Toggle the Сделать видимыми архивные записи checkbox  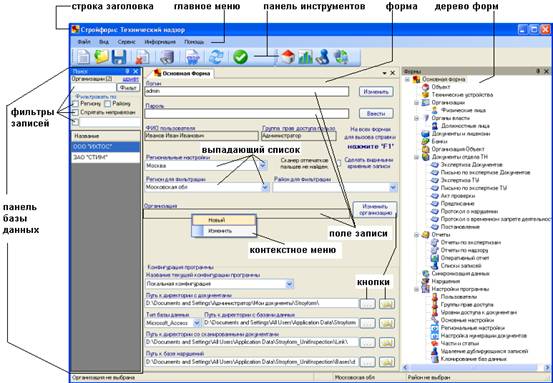339,163
